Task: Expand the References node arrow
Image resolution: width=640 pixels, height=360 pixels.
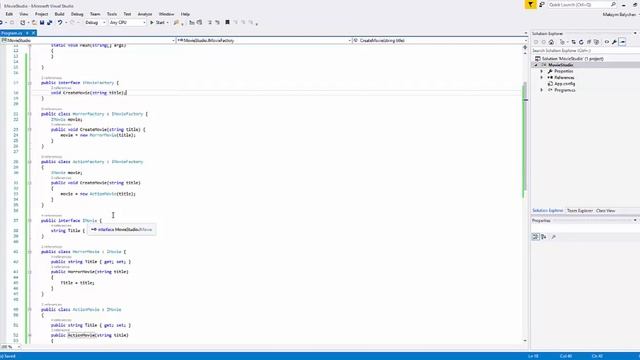Action: 542,78
